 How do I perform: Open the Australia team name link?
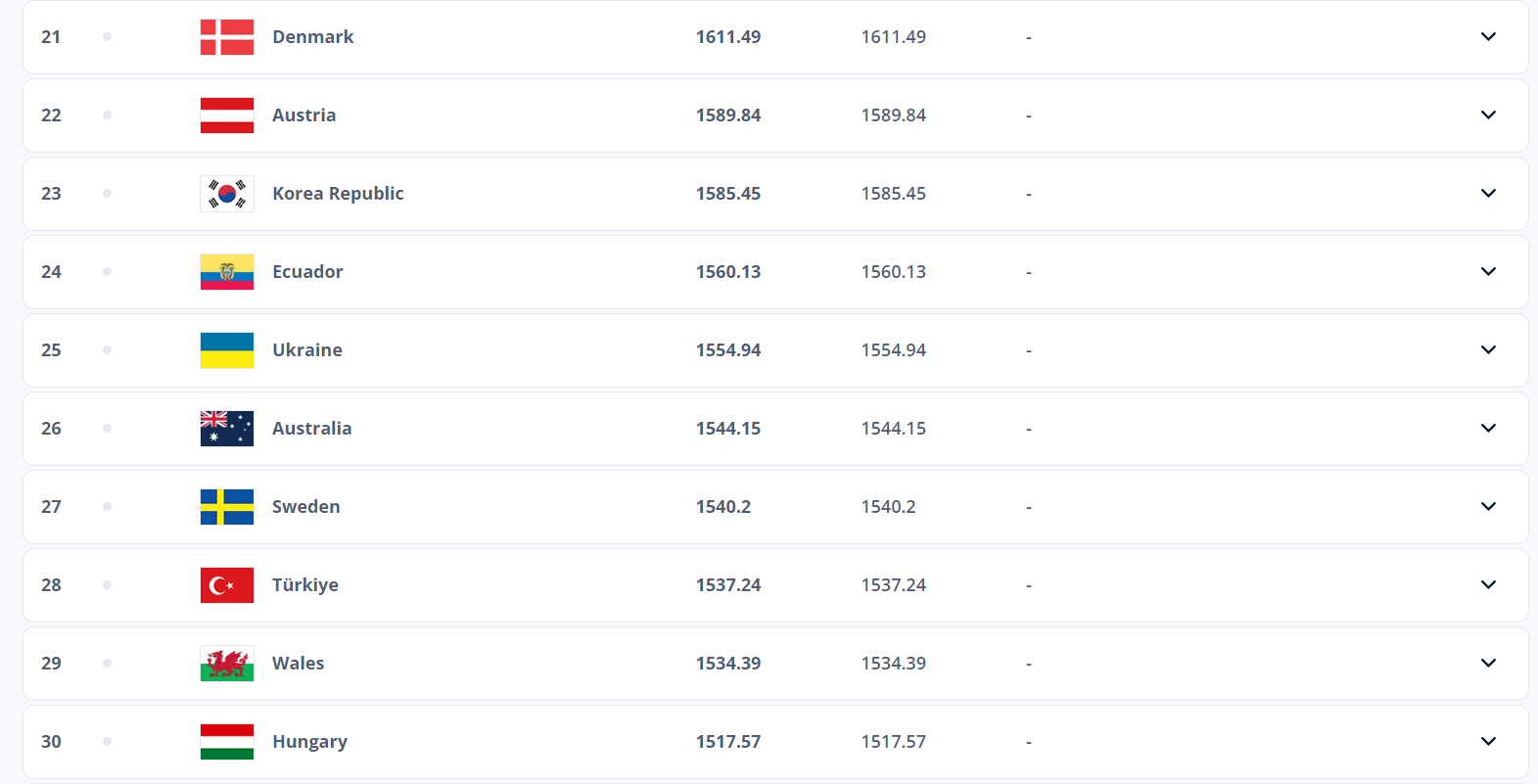[311, 429]
